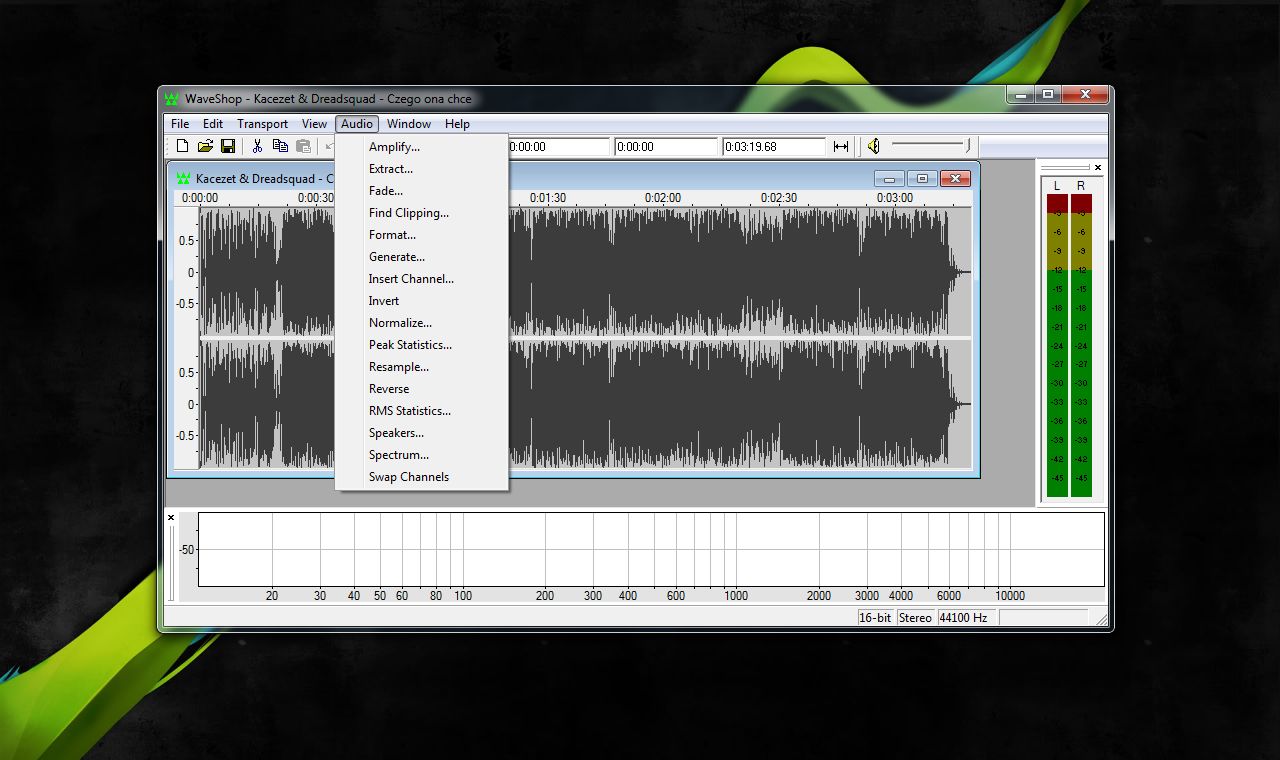Choose Normalize... from the Audio menu
Viewport: 1280px width, 760px height.
[422, 323]
